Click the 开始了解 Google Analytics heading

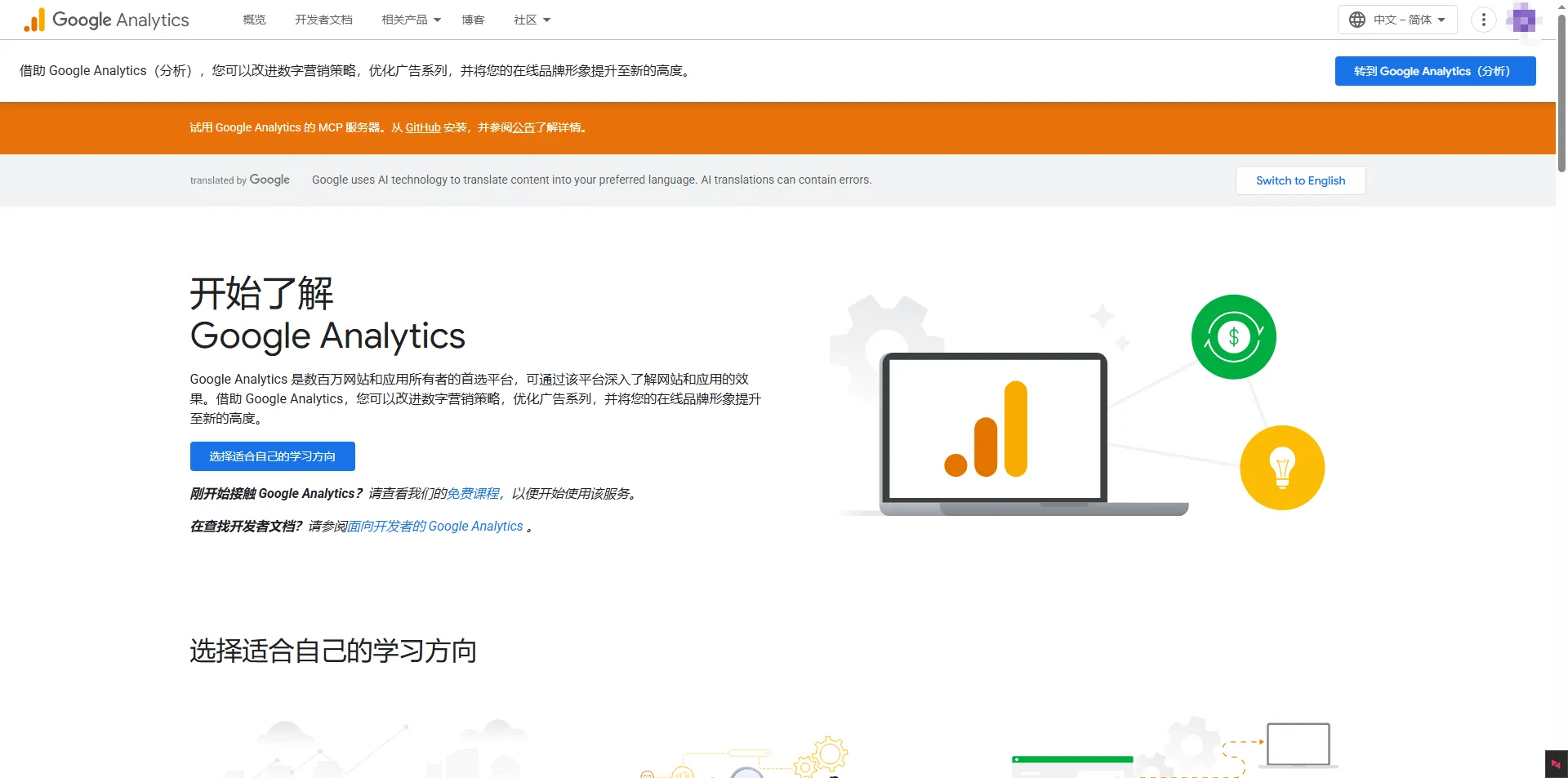(327, 314)
